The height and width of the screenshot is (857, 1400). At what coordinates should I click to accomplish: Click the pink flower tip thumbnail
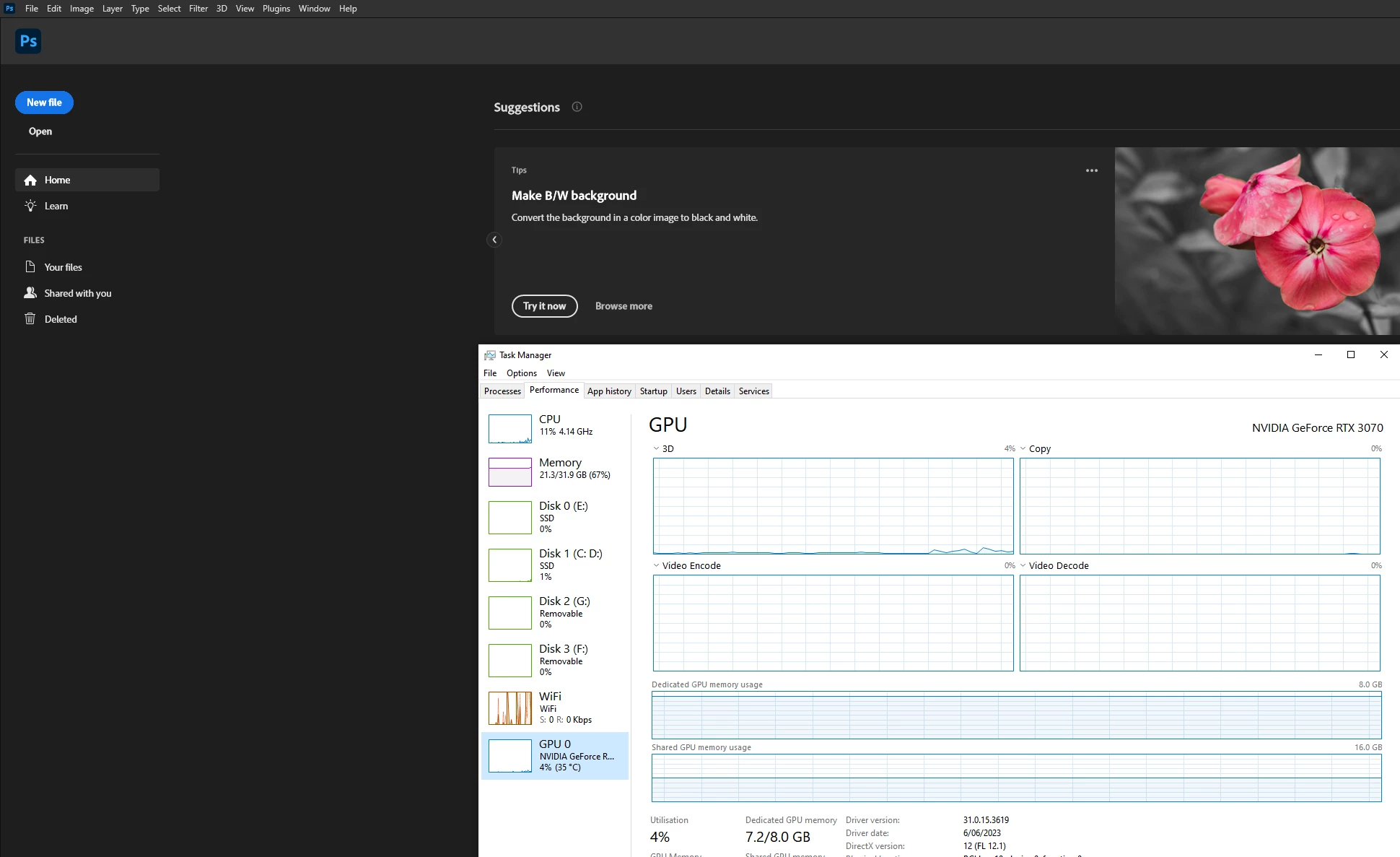click(x=1256, y=240)
